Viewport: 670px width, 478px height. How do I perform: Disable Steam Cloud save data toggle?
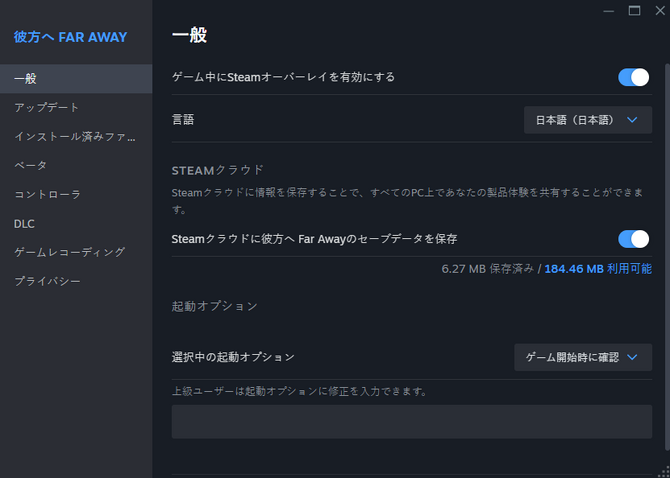[x=634, y=238]
